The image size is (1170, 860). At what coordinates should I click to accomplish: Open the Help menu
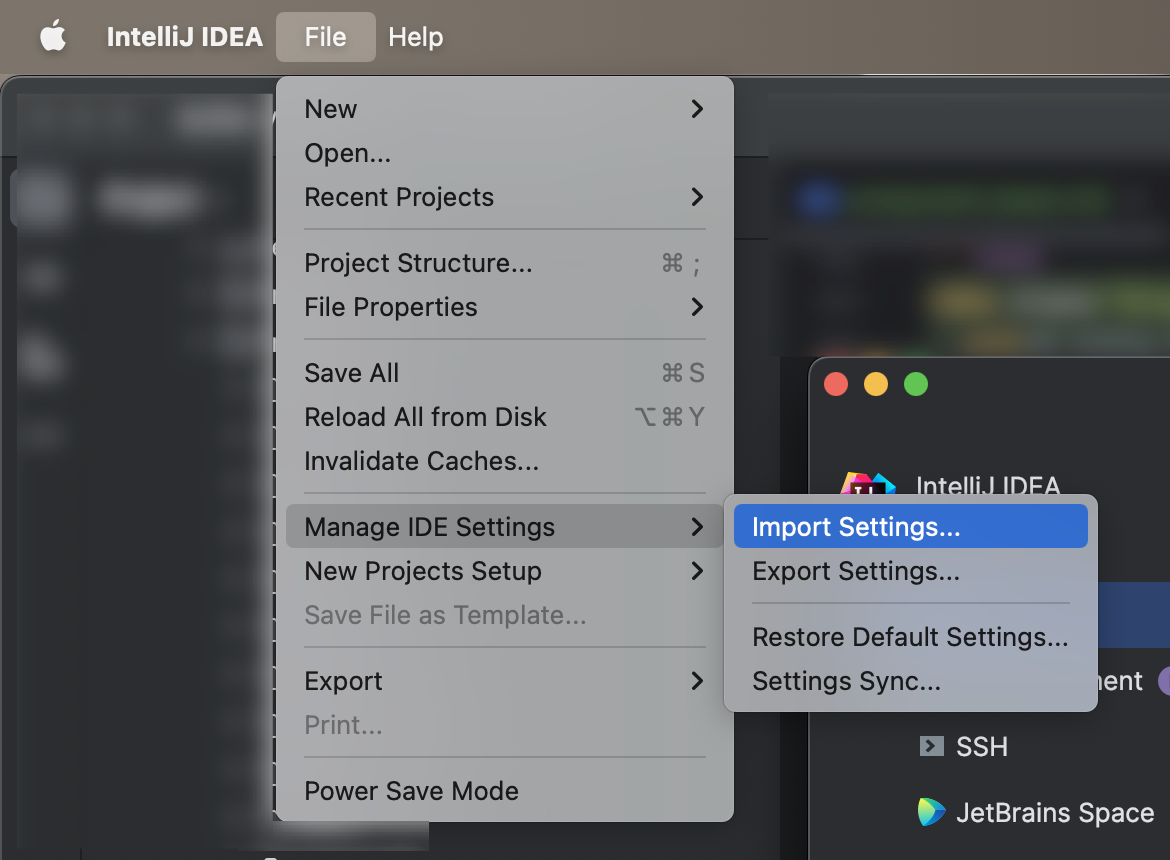click(415, 37)
